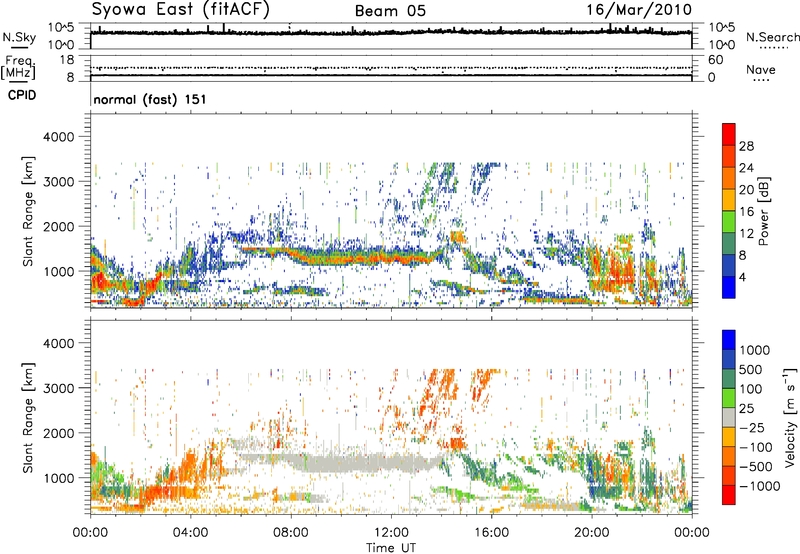This screenshot has width=800, height=554.
Task: Pick the light green segment of Power colorbar
Action: pyautogui.click(x=729, y=222)
